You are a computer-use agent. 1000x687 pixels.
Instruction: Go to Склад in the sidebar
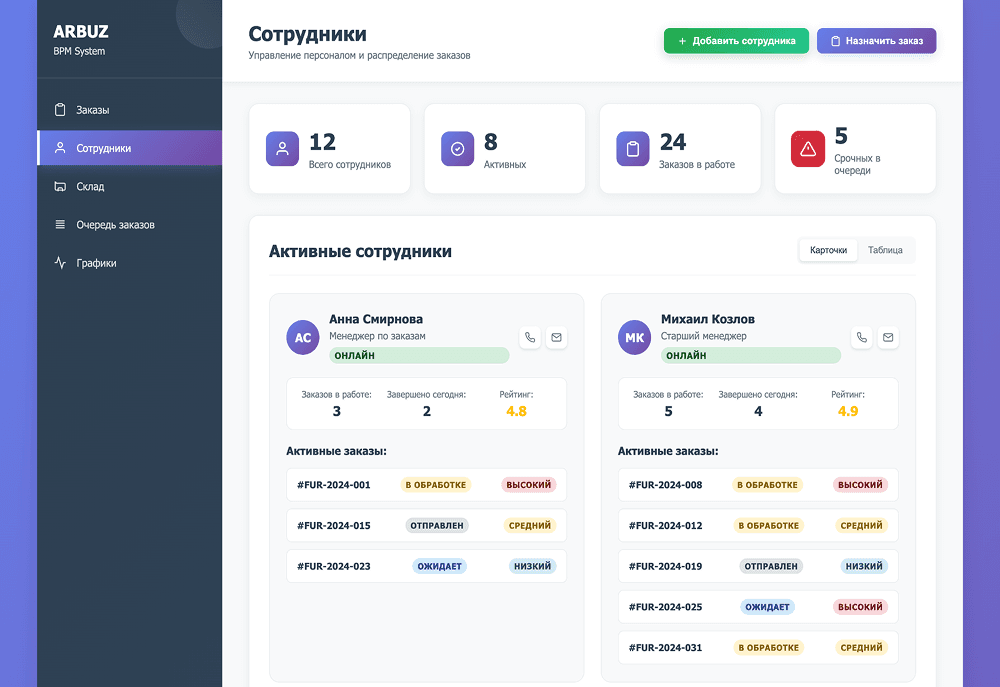point(90,187)
